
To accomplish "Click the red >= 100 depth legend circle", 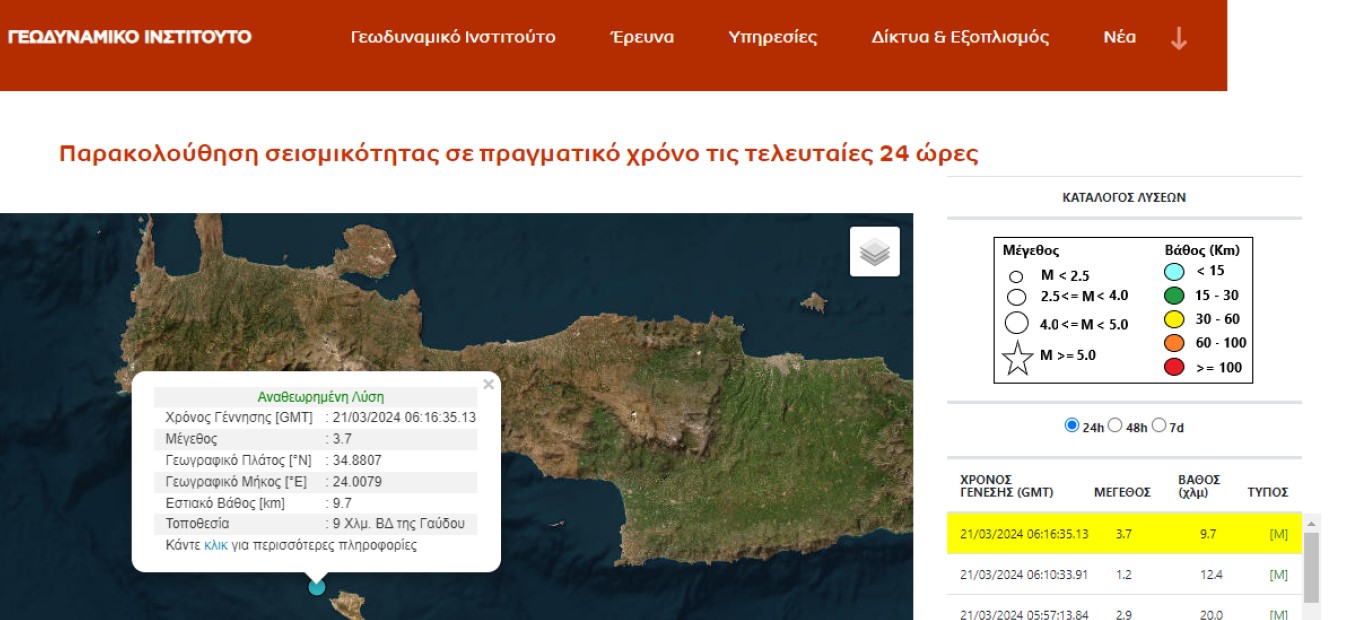I will point(1175,367).
